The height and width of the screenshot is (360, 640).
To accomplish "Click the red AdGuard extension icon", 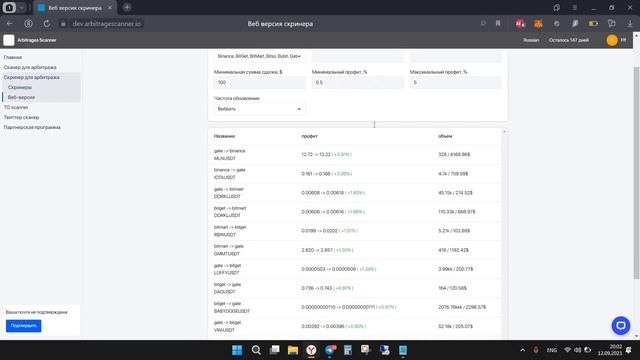I will pos(520,24).
